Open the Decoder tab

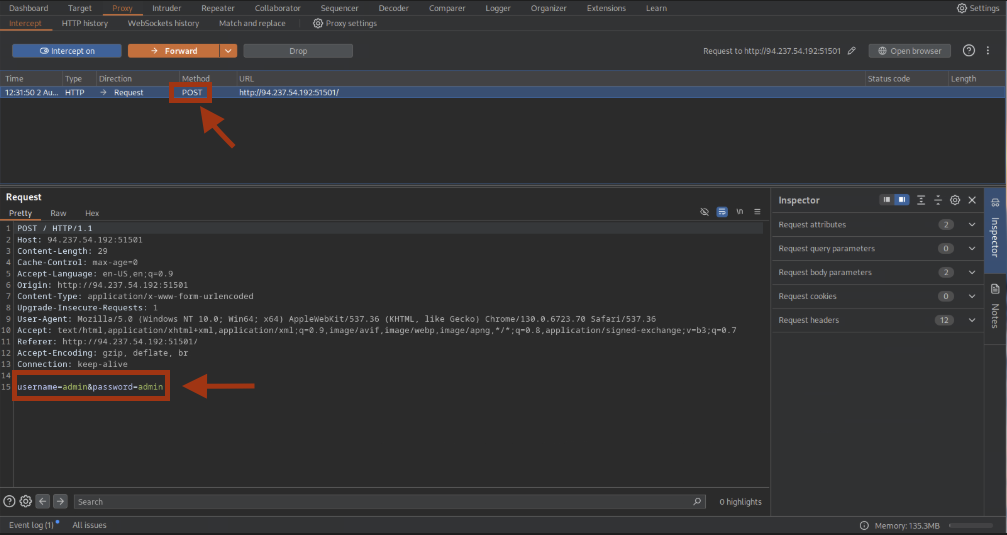coord(394,8)
